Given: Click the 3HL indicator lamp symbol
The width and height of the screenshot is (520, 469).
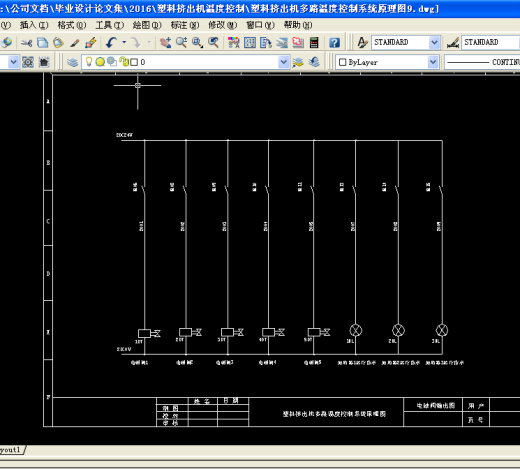Looking at the screenshot, I should coord(442,330).
